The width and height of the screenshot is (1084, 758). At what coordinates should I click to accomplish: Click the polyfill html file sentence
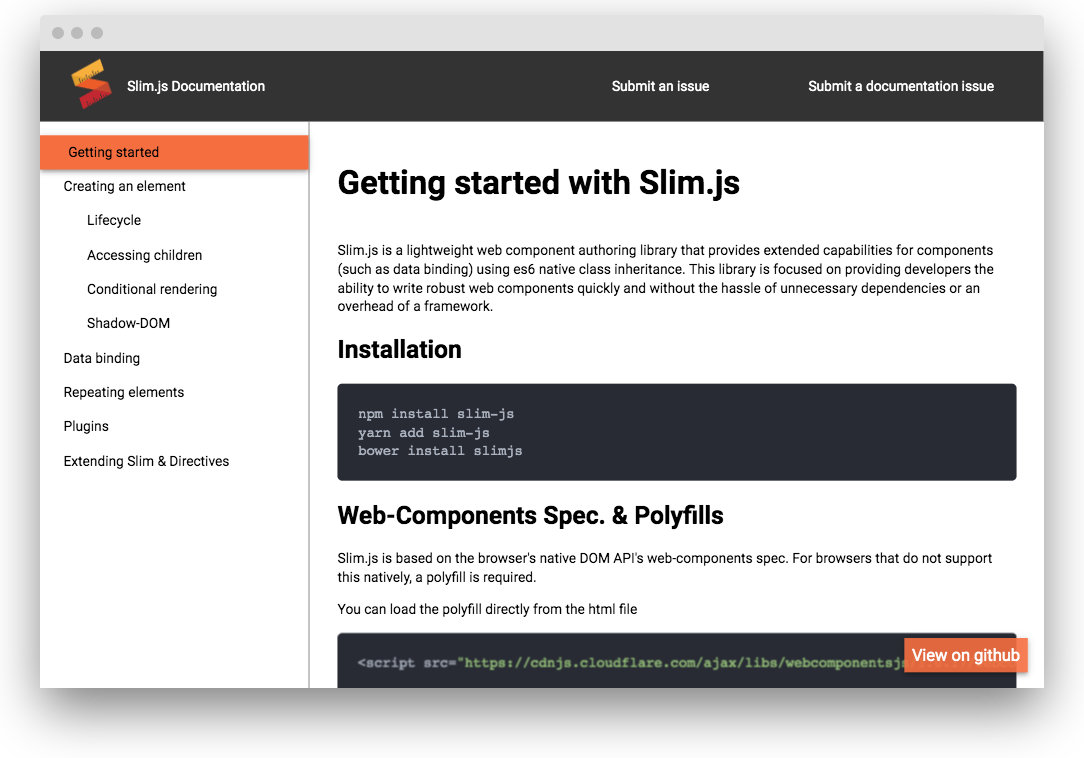487,609
